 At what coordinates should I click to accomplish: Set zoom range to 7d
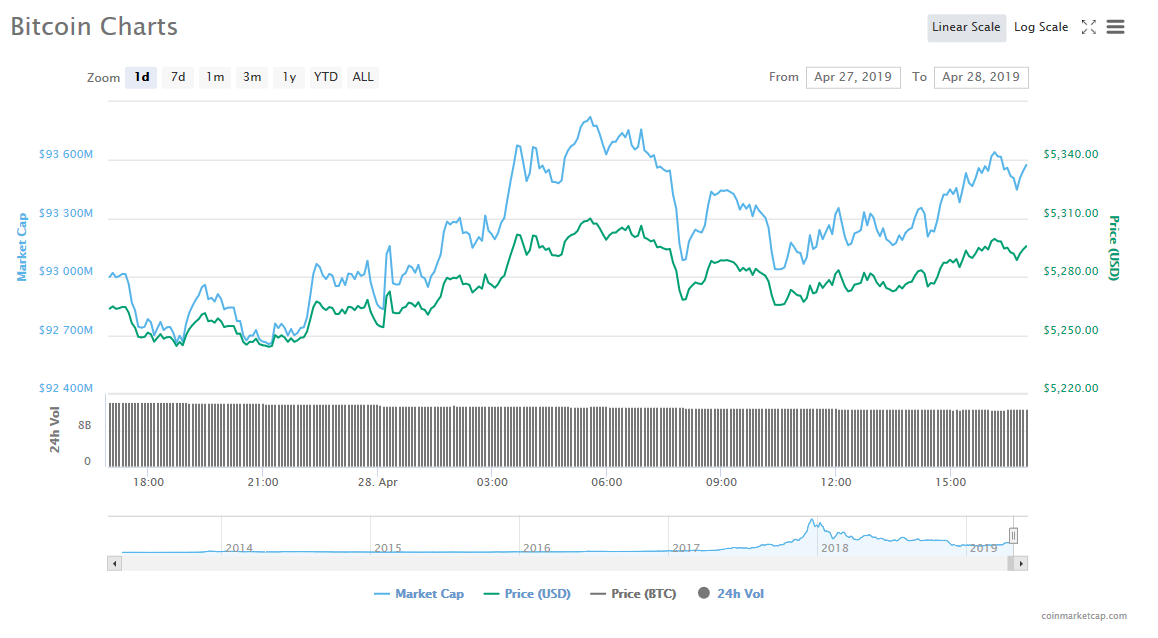click(x=178, y=77)
